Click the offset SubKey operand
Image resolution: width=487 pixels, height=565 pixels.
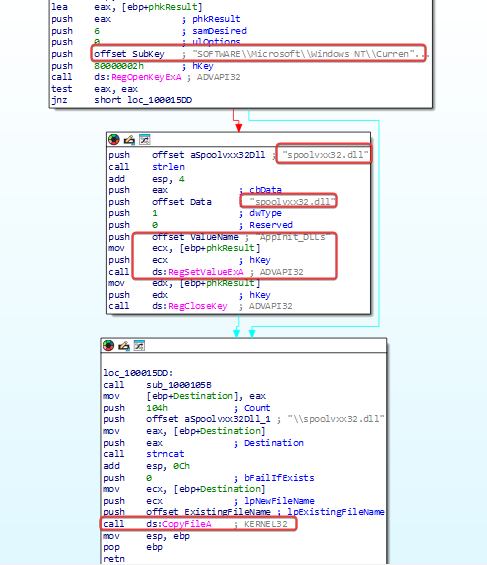tap(129, 54)
